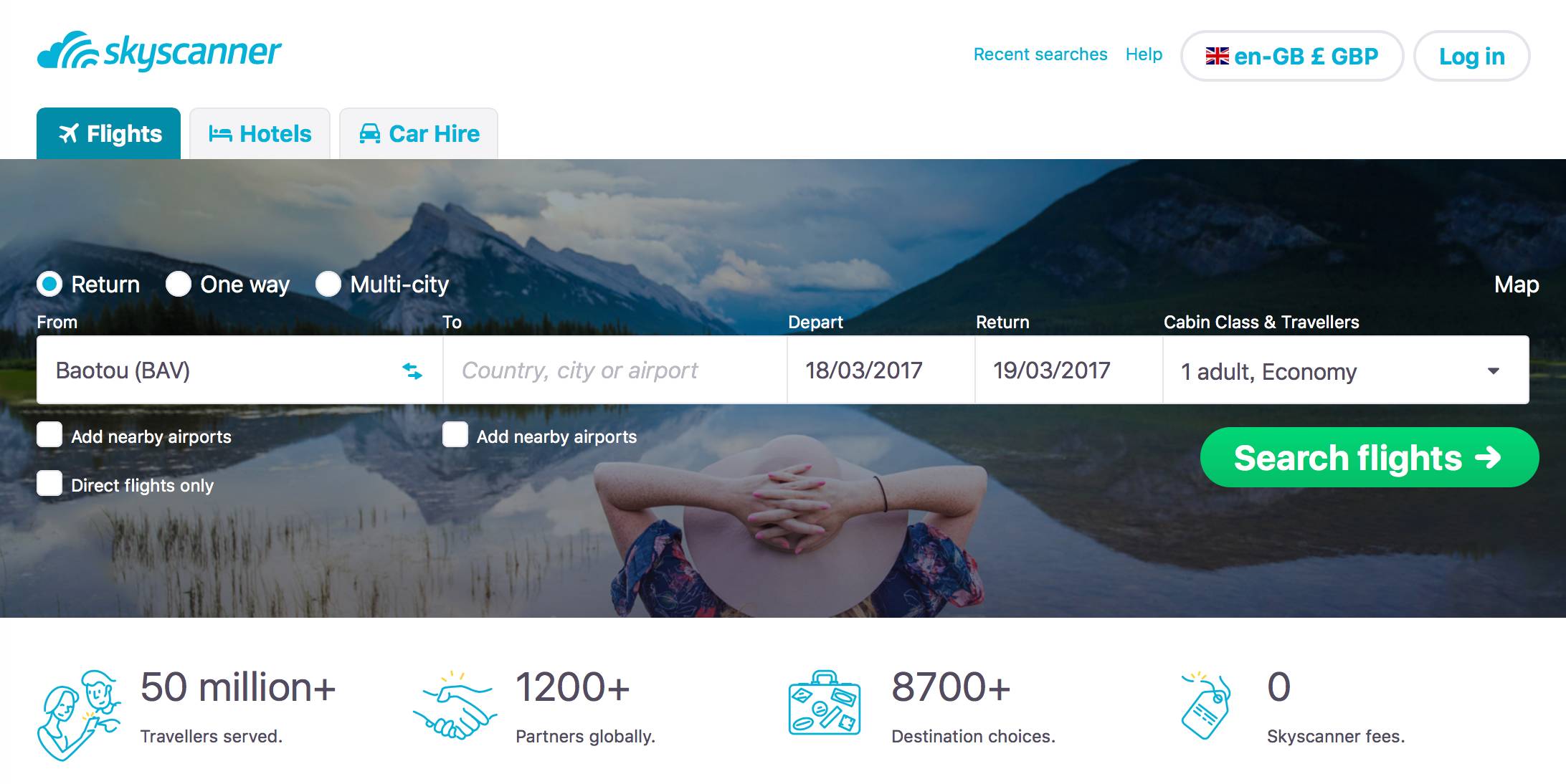Check Add nearby airports under To
This screenshot has height=784, width=1566.
[x=455, y=434]
